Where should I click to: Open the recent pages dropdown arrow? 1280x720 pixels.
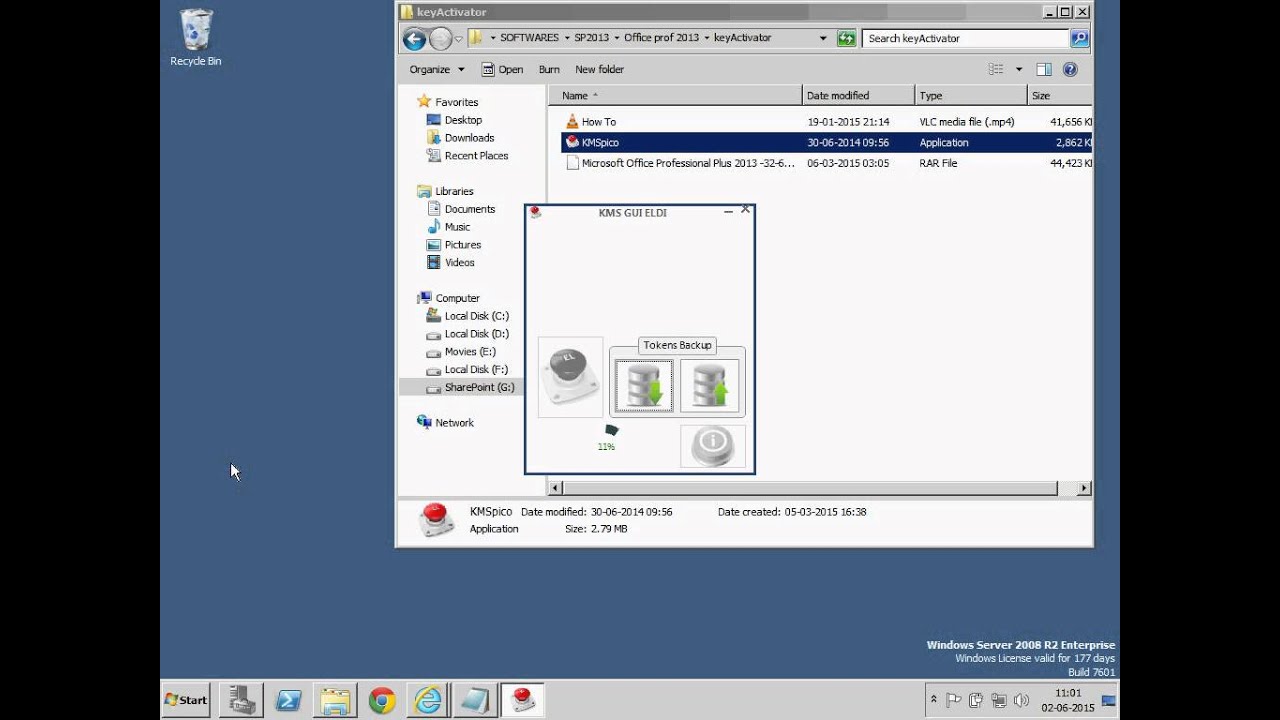(x=458, y=39)
